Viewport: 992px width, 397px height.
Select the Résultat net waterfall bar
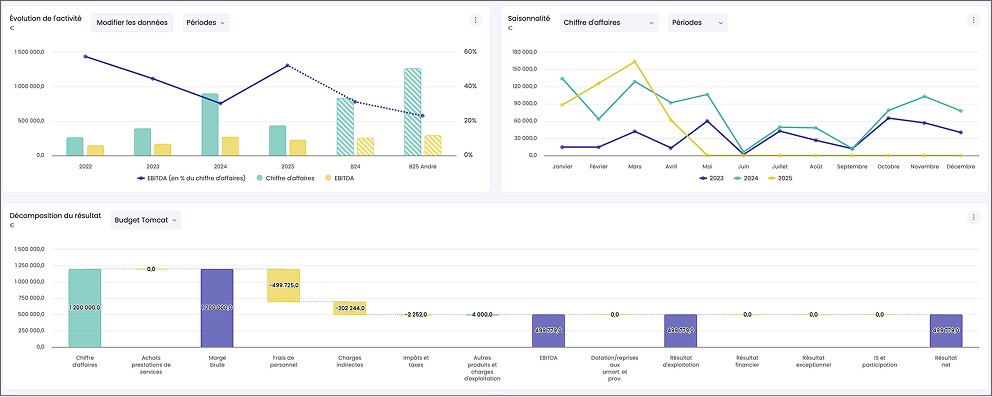click(x=946, y=331)
